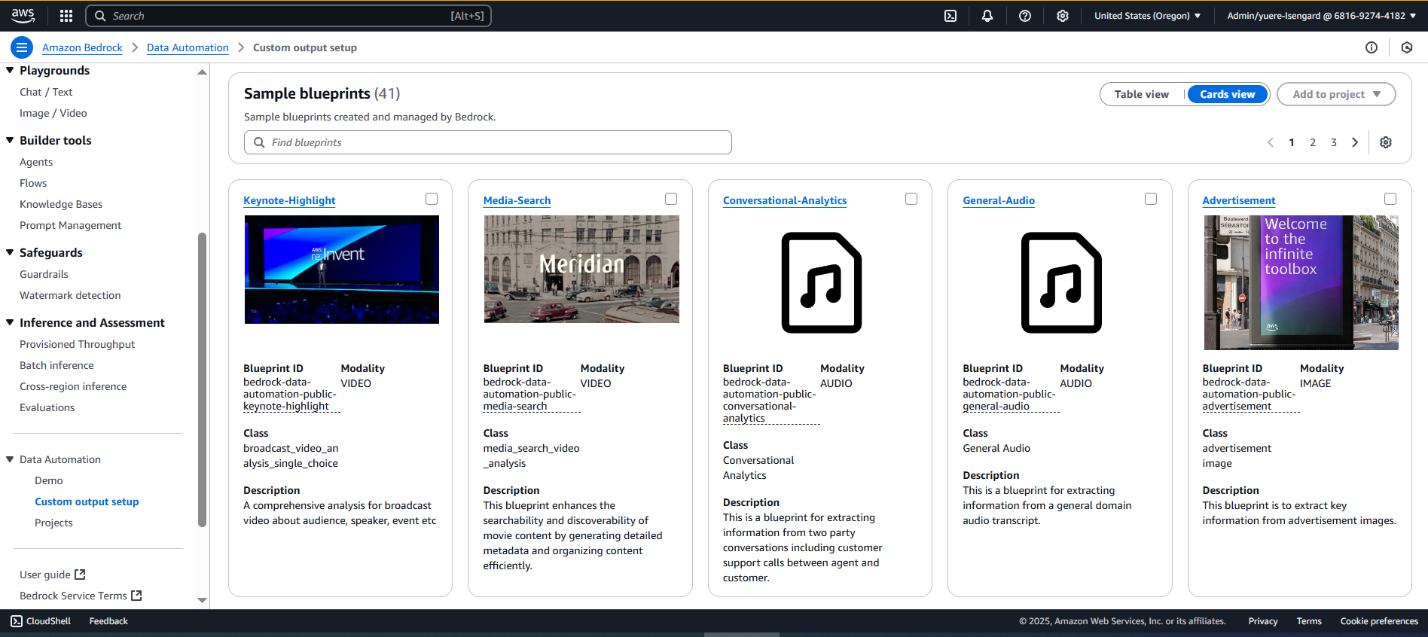Open the Advertisement billboard thumbnail
The width and height of the screenshot is (1428, 637).
pyautogui.click(x=1300, y=282)
